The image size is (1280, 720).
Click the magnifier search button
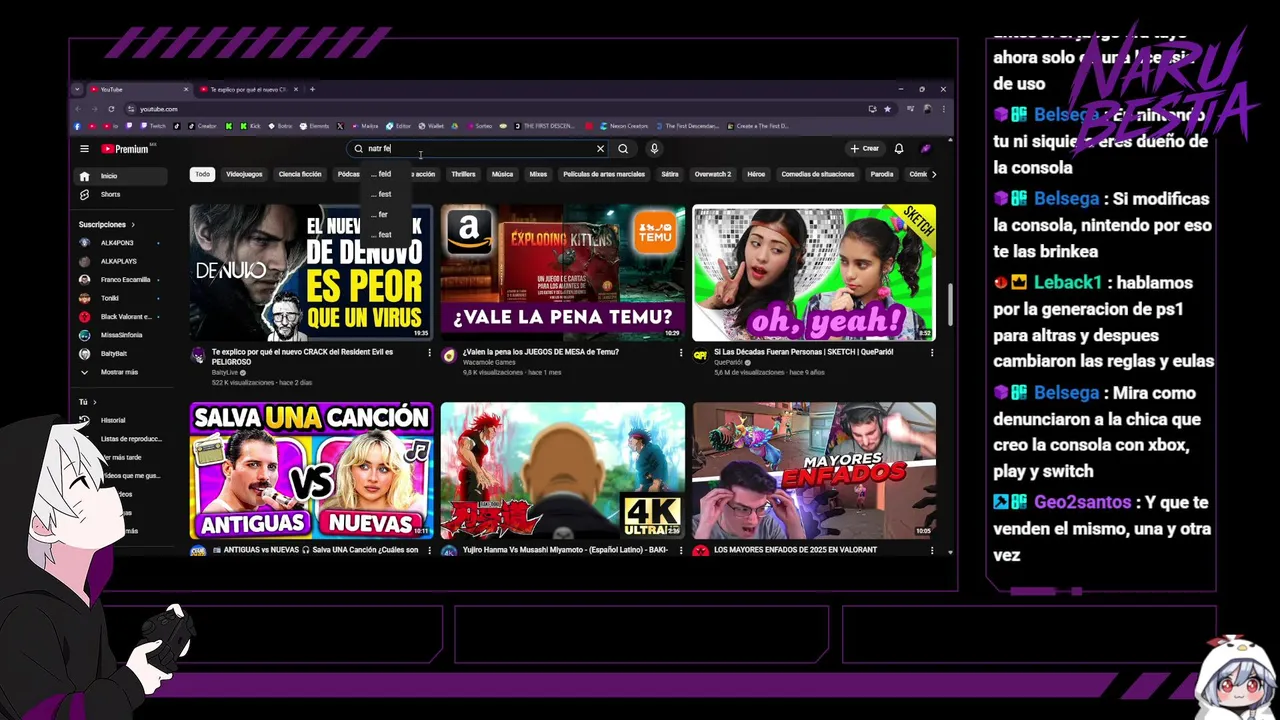(x=623, y=149)
